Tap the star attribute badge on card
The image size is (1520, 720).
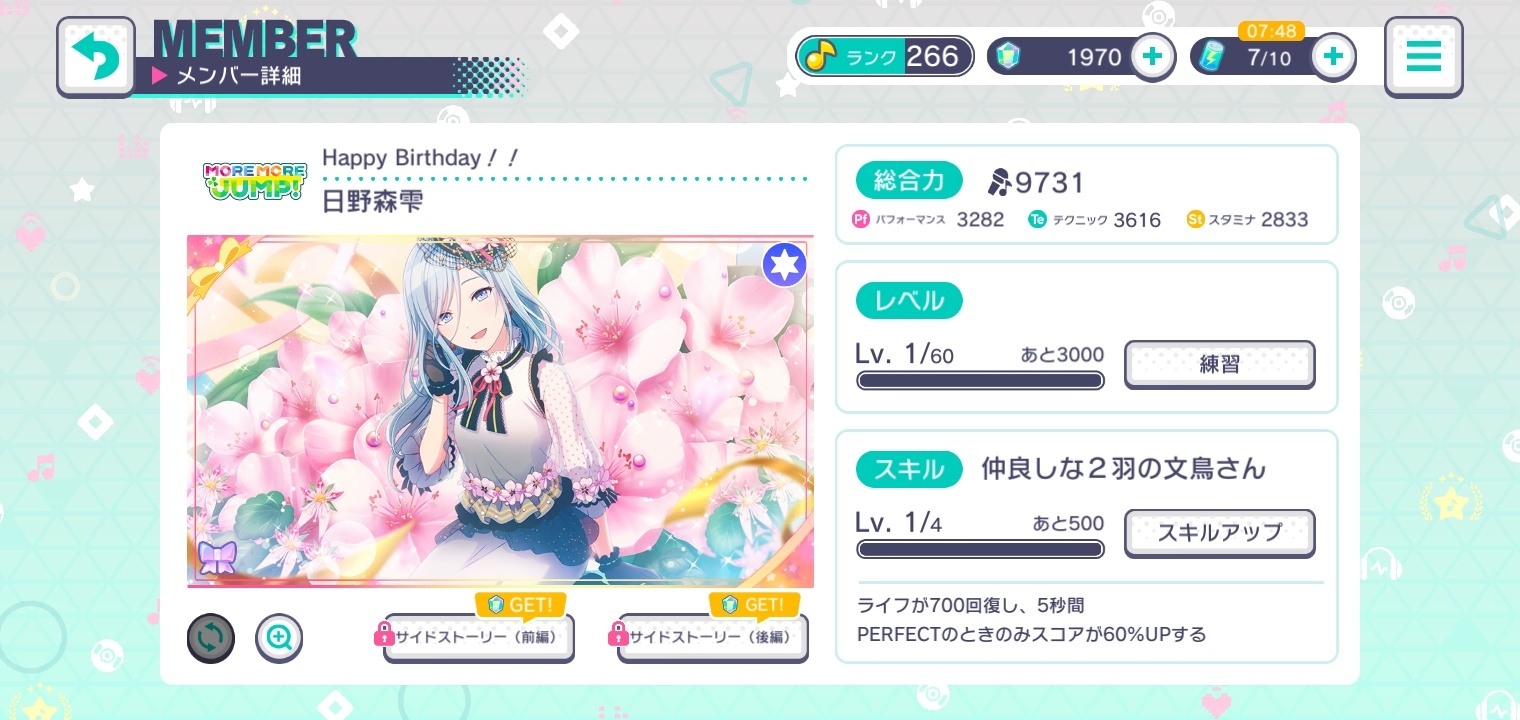click(784, 265)
